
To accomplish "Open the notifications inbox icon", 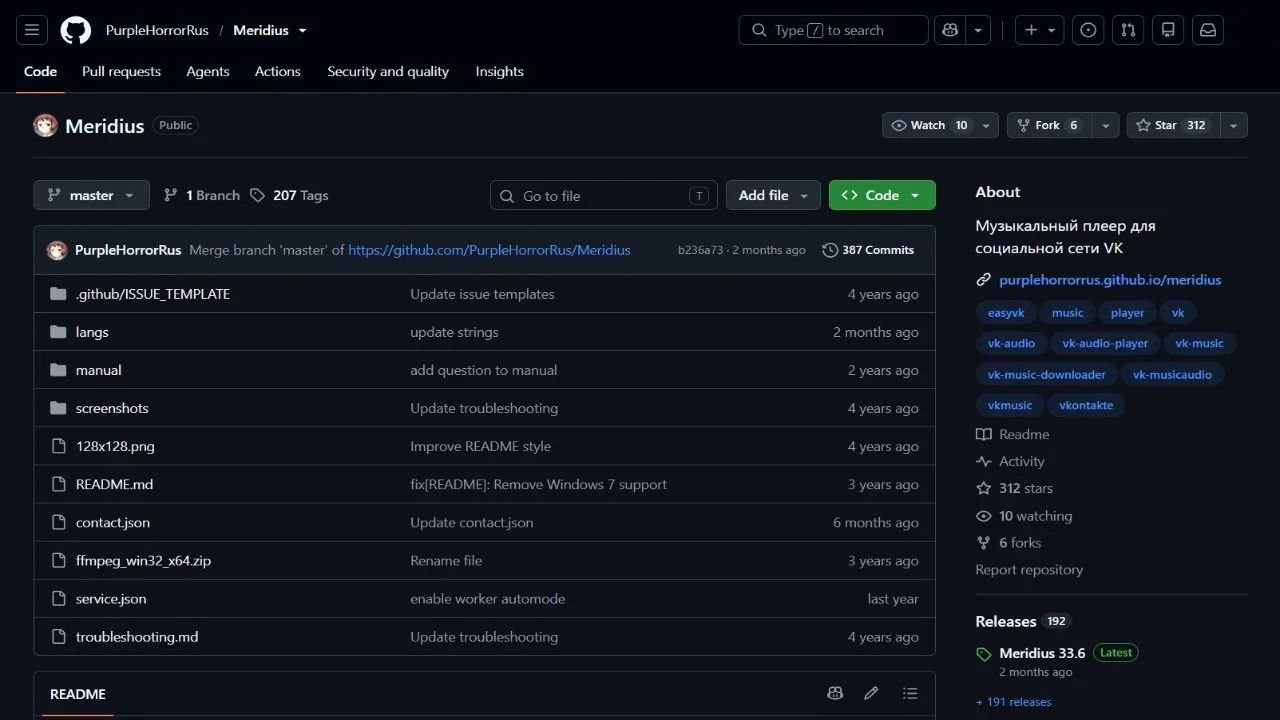I will point(1208,30).
